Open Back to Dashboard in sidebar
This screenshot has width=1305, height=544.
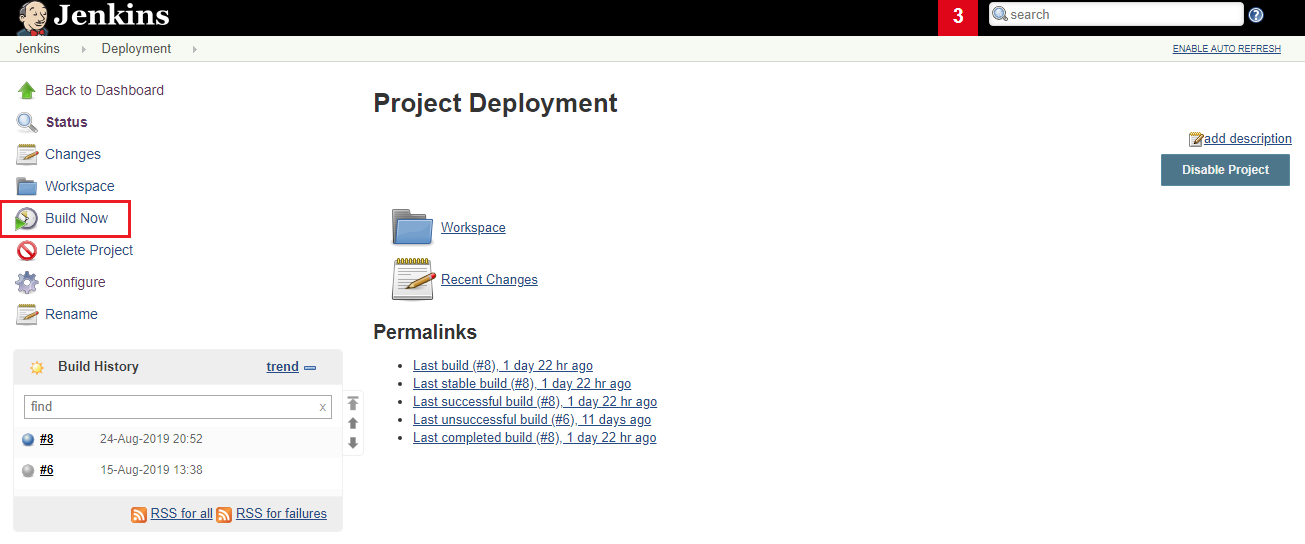pyautogui.click(x=104, y=90)
